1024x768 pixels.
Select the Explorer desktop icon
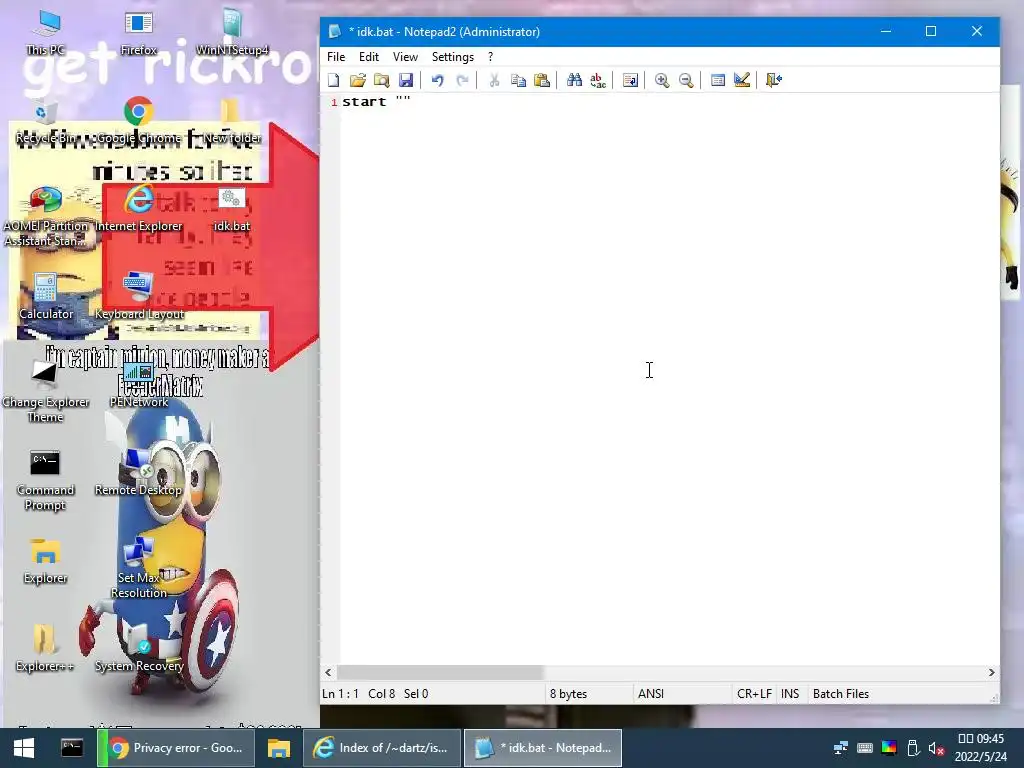[45, 562]
